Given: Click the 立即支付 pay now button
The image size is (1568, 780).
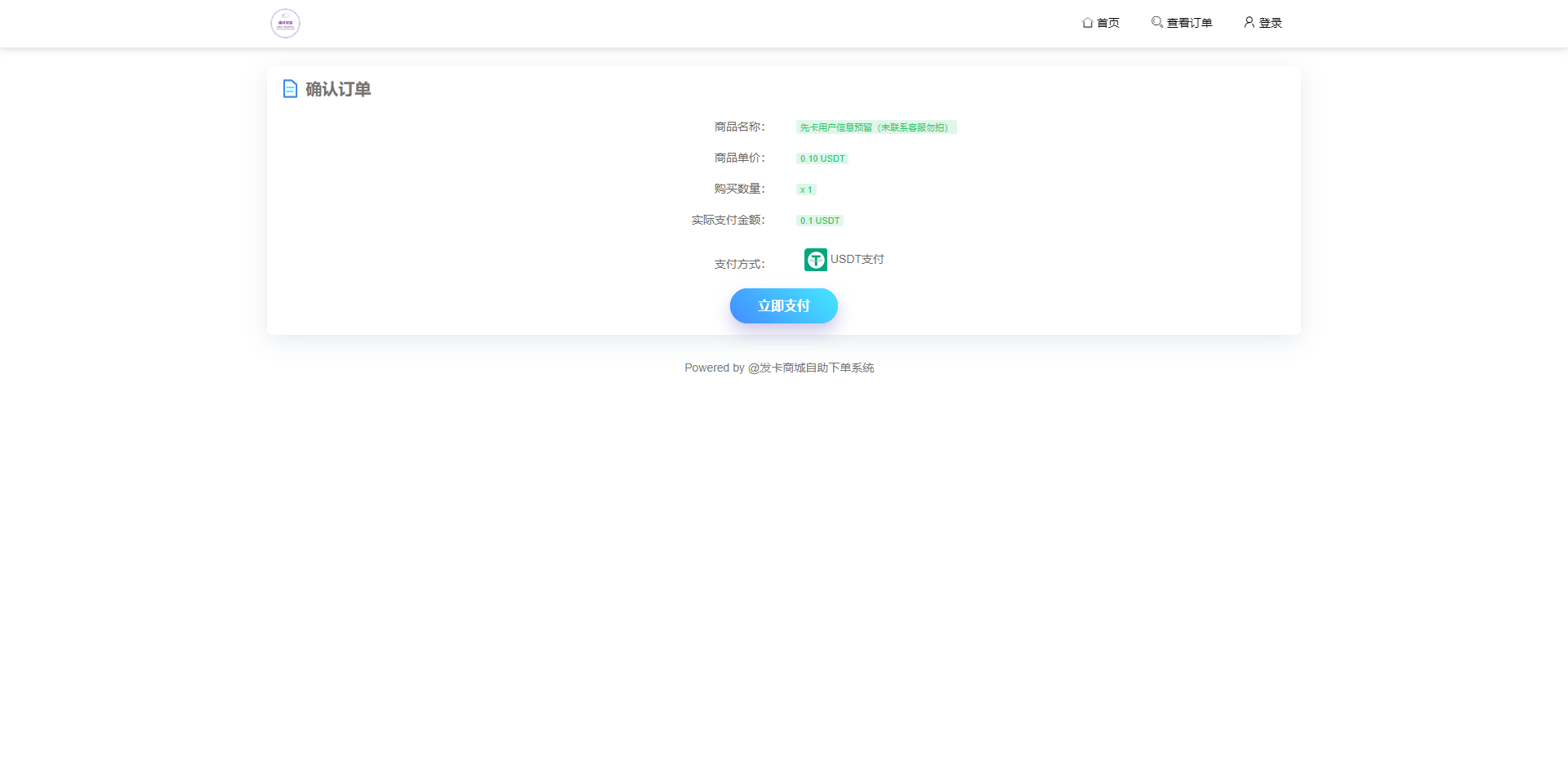Looking at the screenshot, I should coord(784,305).
